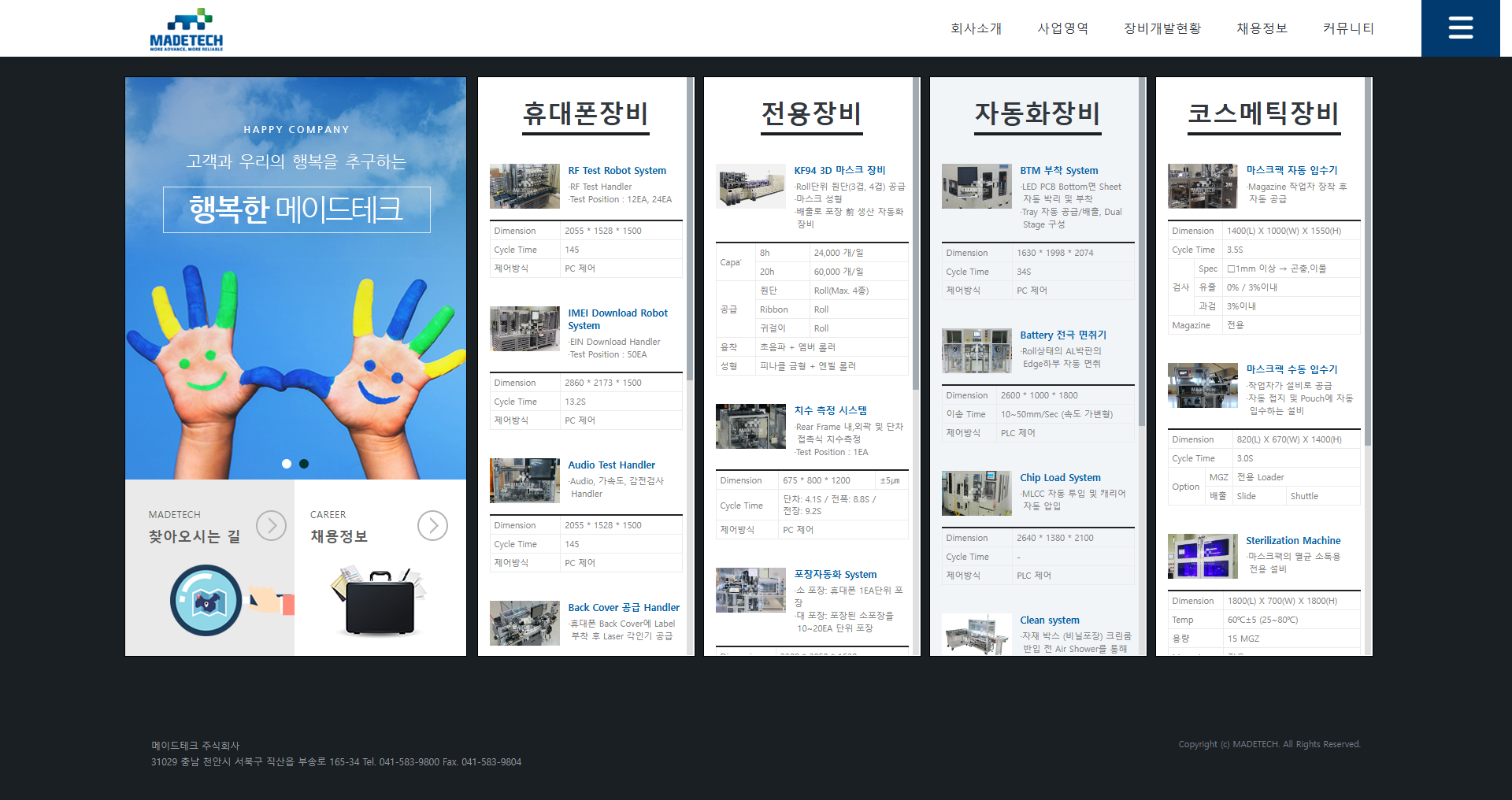This screenshot has width=1512, height=800.
Task: Click the IMEI Download Robot System thumbnail
Action: tap(524, 328)
